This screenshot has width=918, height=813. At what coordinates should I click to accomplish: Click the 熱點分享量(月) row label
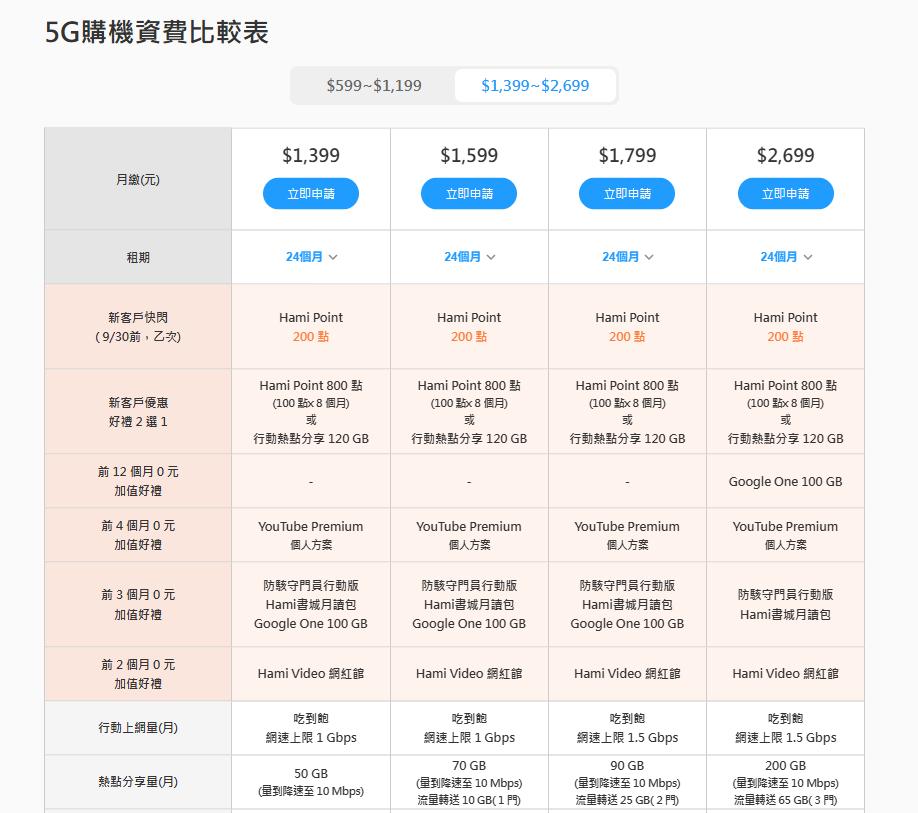(x=136, y=781)
